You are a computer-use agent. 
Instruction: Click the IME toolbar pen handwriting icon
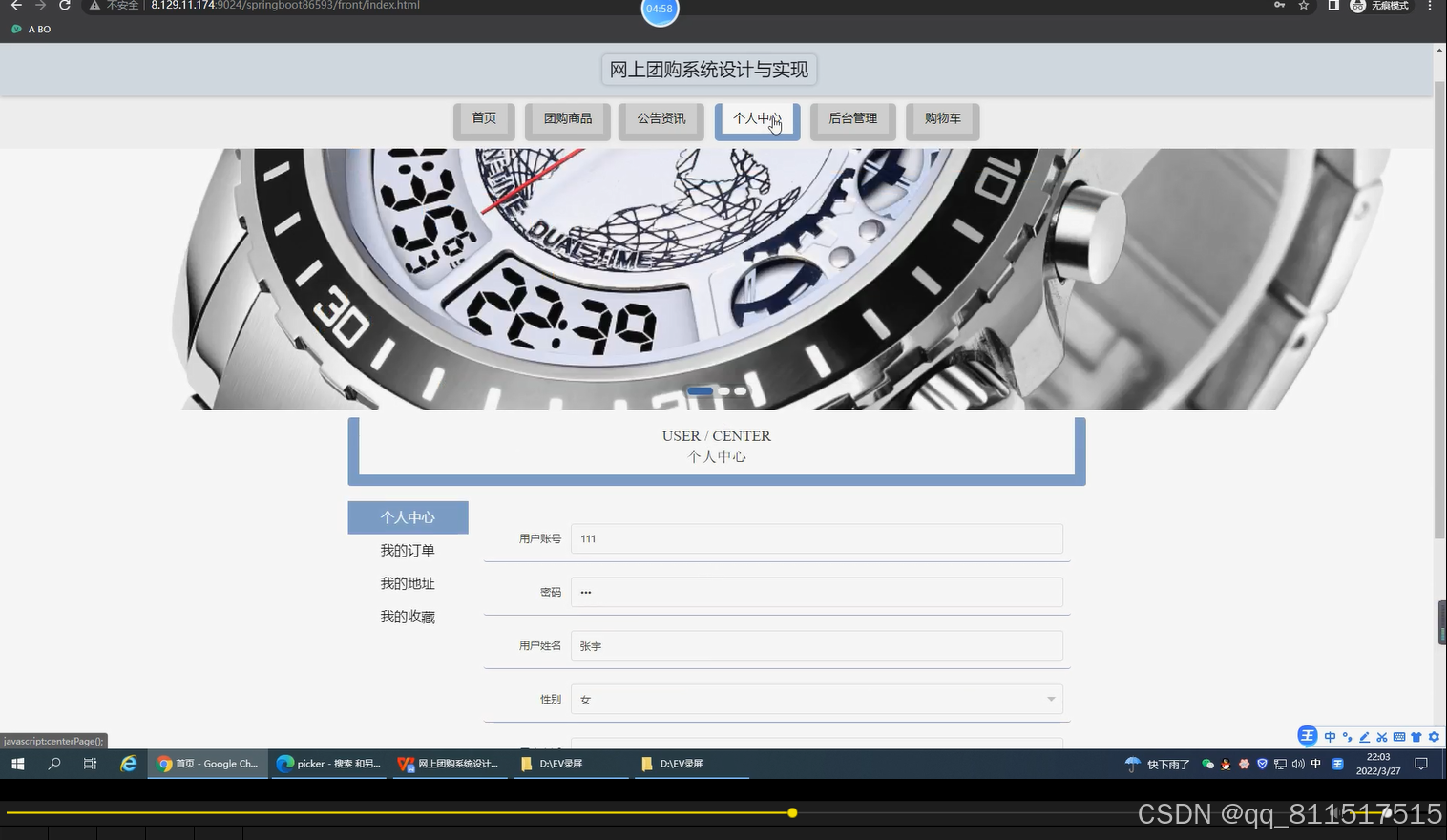[x=1365, y=737]
